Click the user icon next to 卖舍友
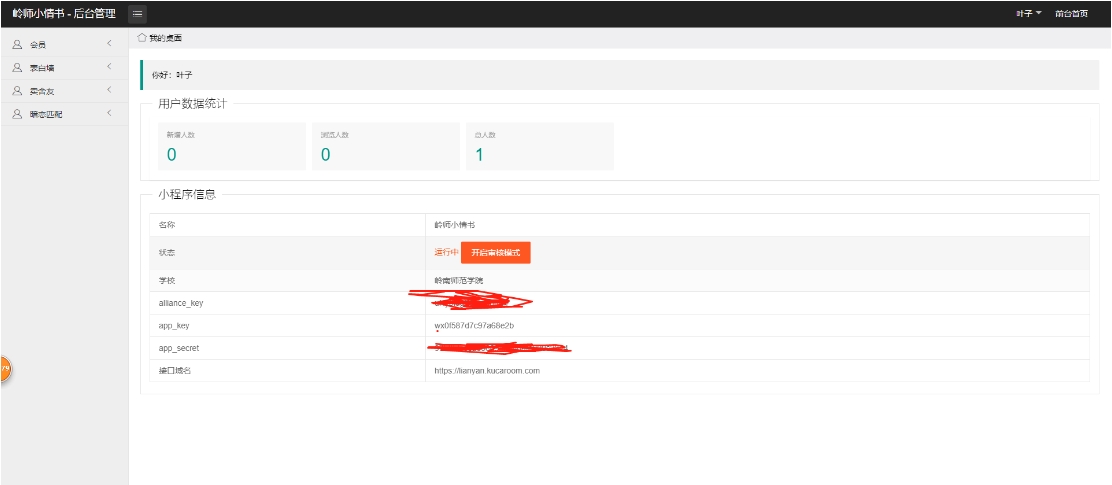The image size is (1112, 485). (17, 91)
